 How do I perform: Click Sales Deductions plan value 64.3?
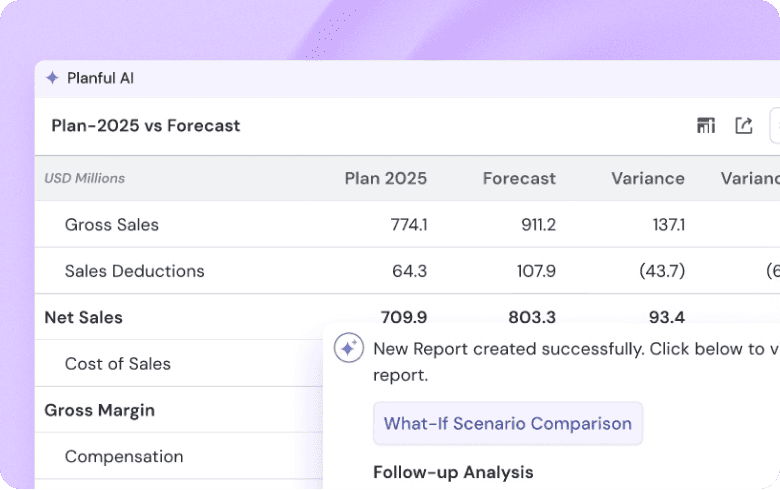point(409,271)
